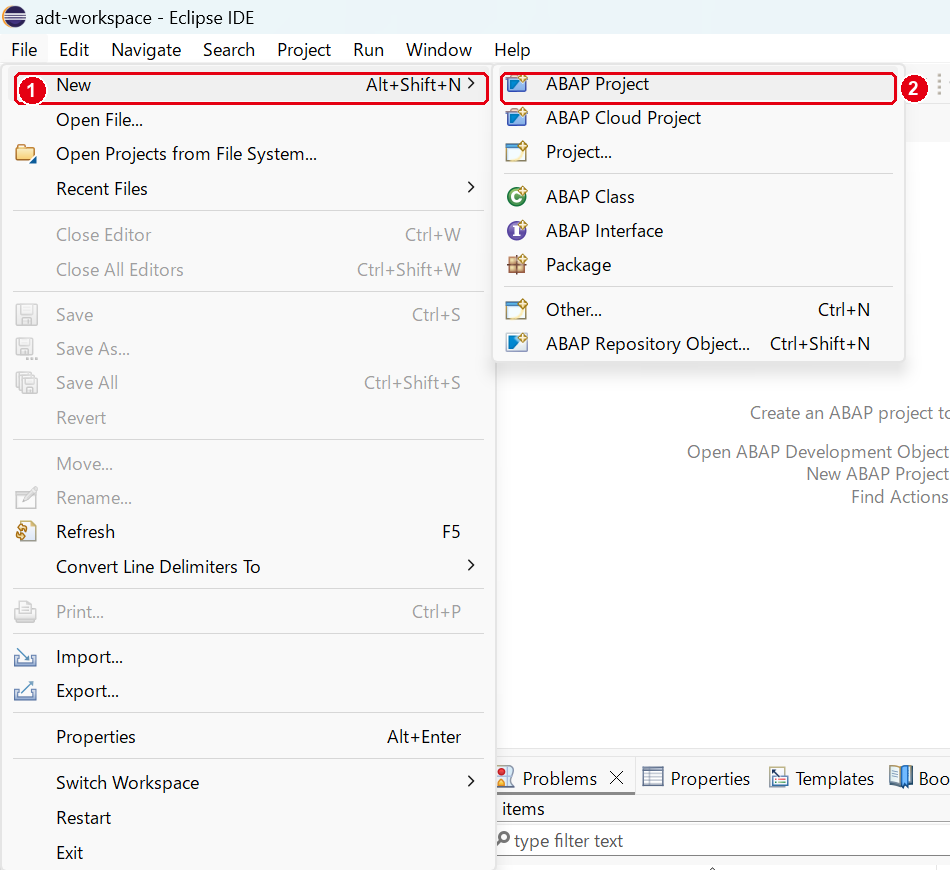Image resolution: width=950 pixels, height=870 pixels.
Task: Click the generic Project... wizard icon
Action: [x=517, y=151]
